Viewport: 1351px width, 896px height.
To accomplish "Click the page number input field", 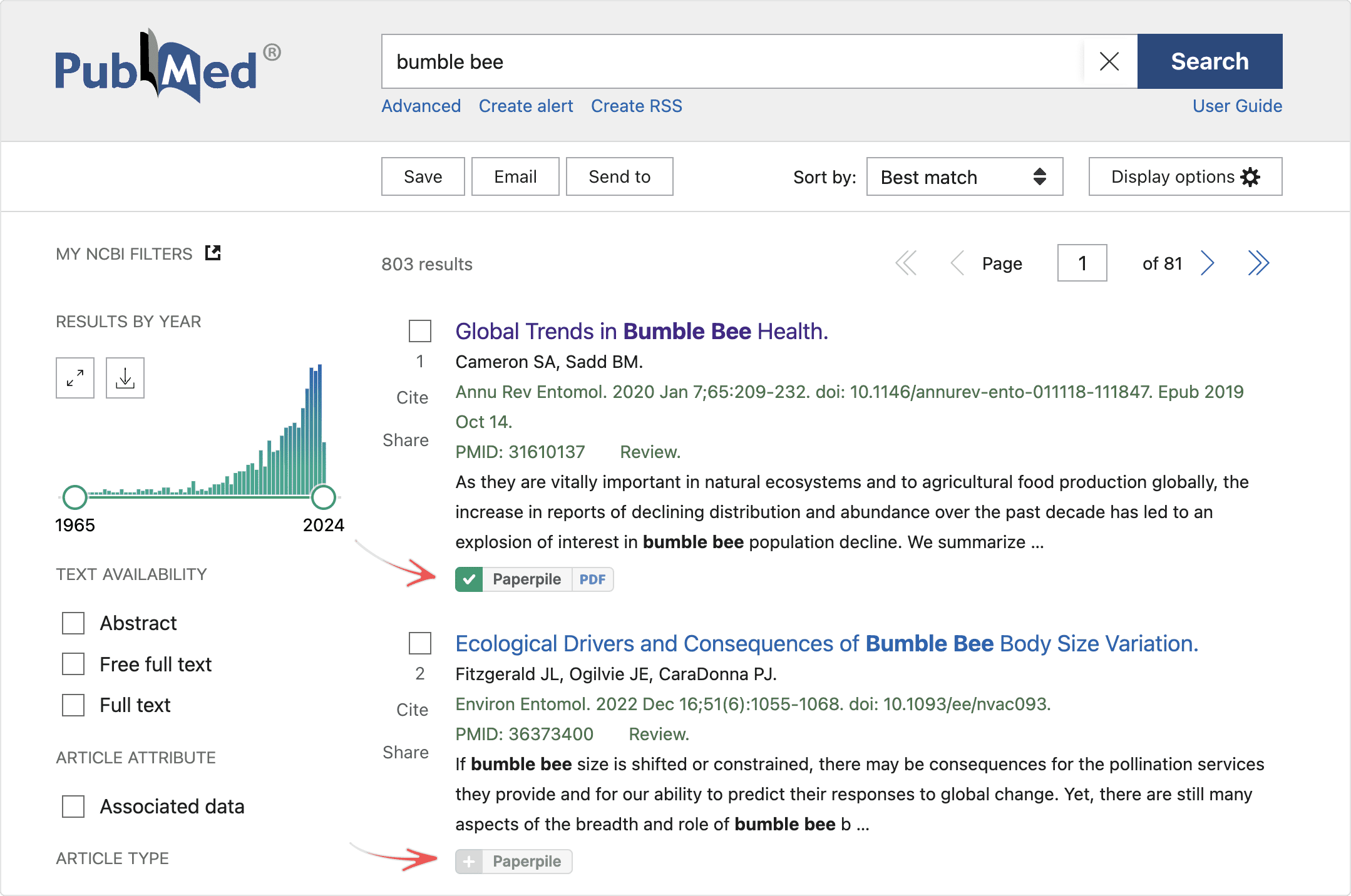I will tap(1081, 263).
